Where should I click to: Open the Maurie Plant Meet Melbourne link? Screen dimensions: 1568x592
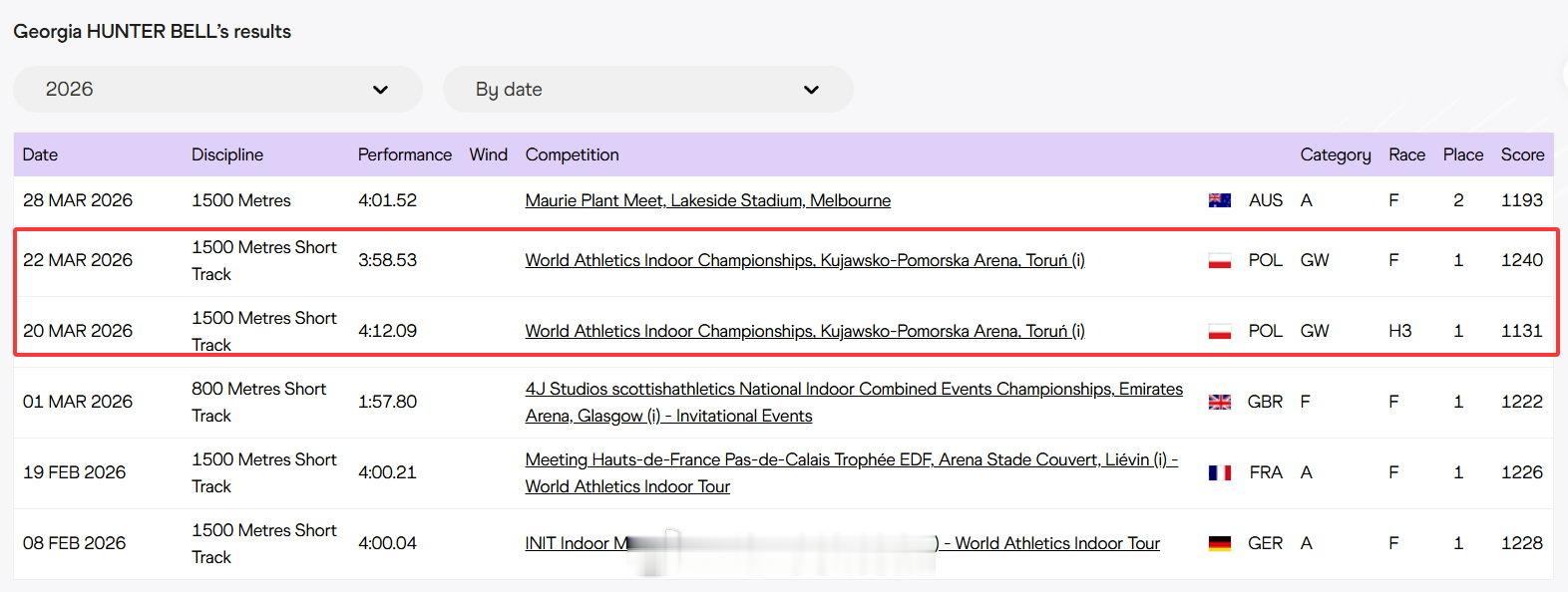708,200
